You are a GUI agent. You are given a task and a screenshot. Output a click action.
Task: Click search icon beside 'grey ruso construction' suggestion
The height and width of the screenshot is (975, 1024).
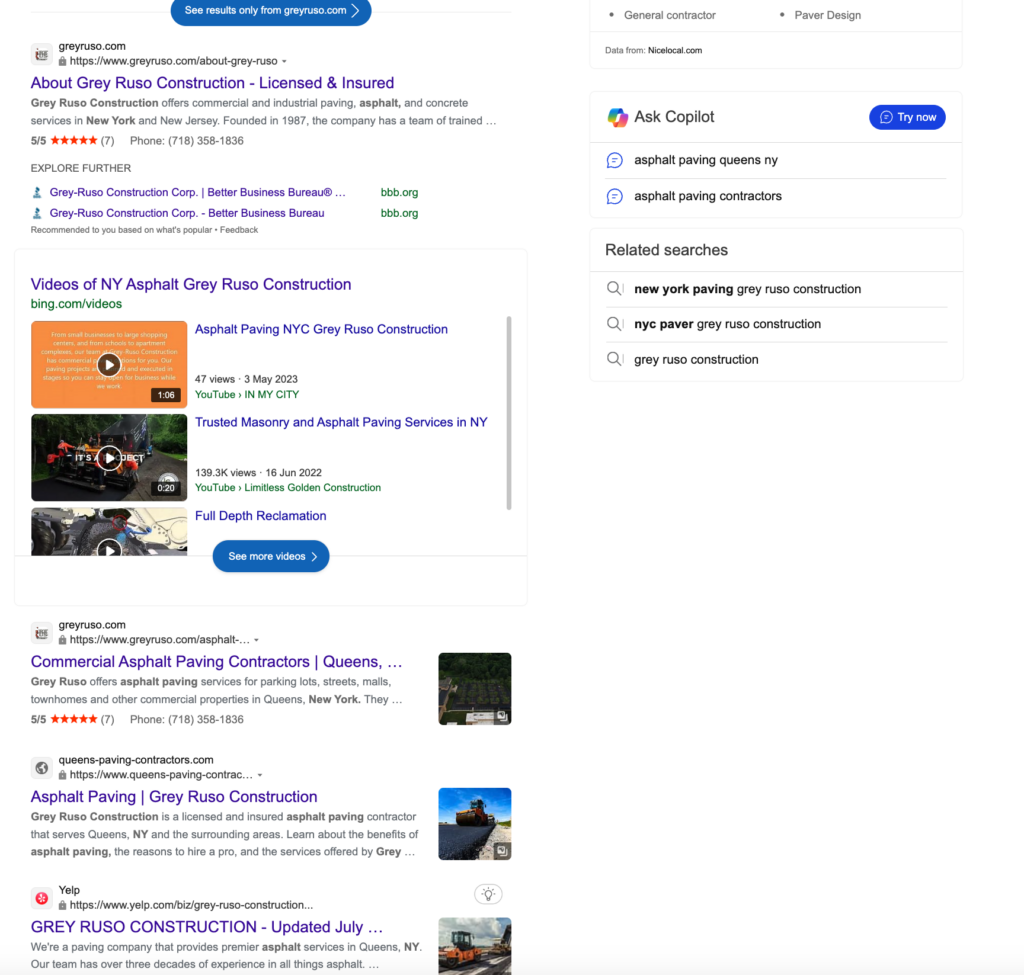[x=615, y=359]
